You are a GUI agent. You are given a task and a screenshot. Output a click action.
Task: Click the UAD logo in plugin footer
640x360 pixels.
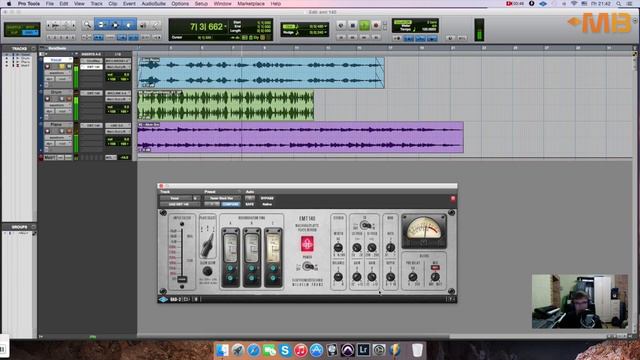[x=163, y=299]
